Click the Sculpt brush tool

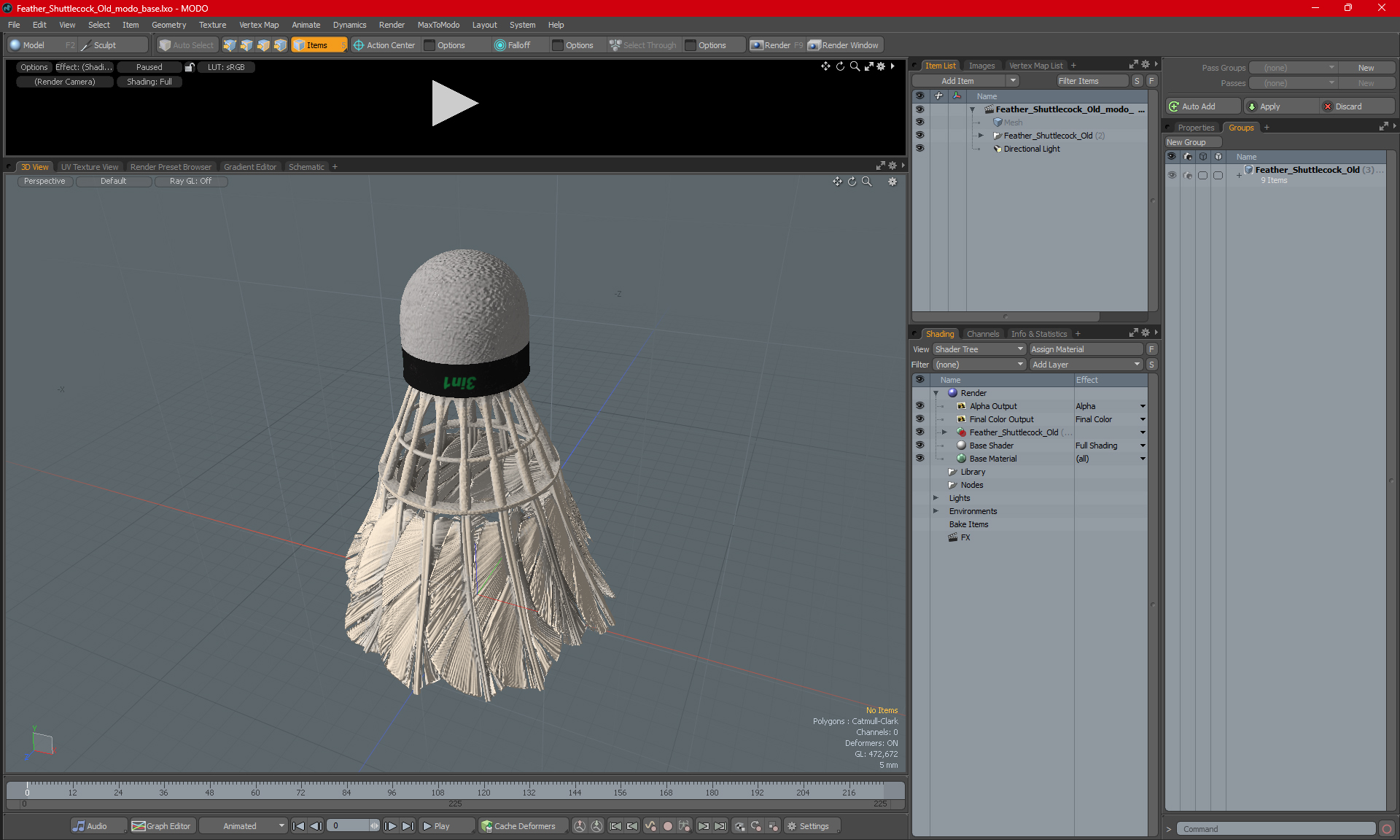(113, 45)
